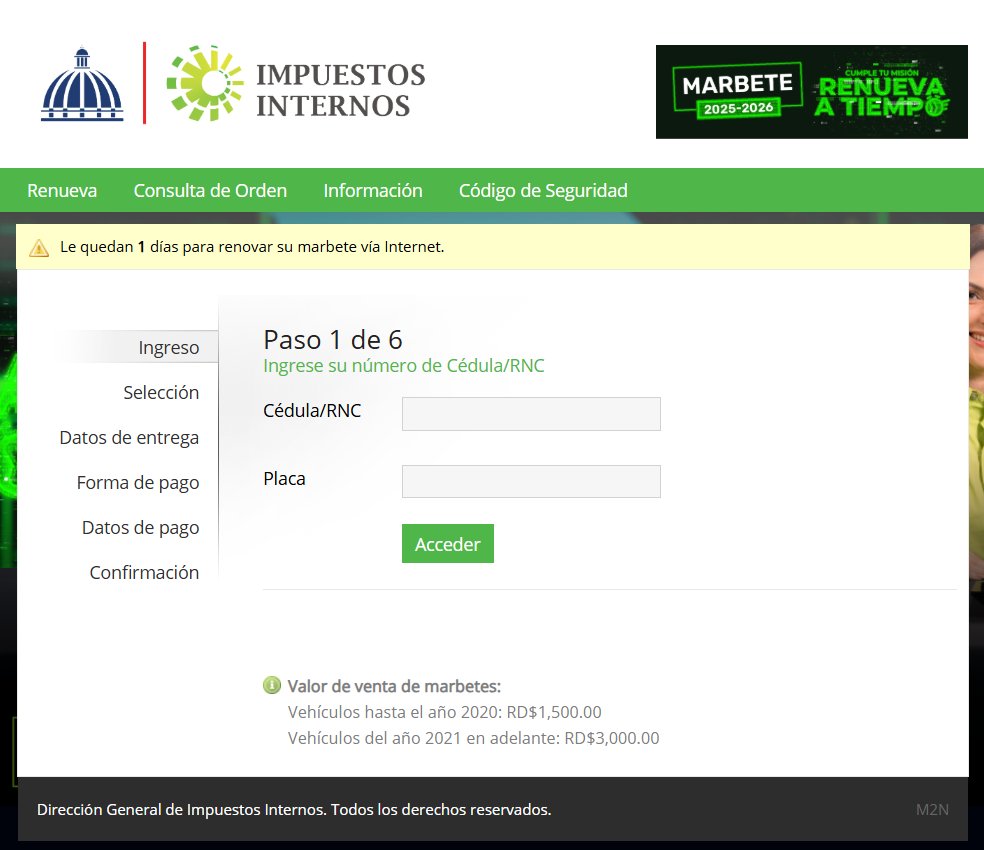Select the Datos de entrega step

tap(129, 438)
